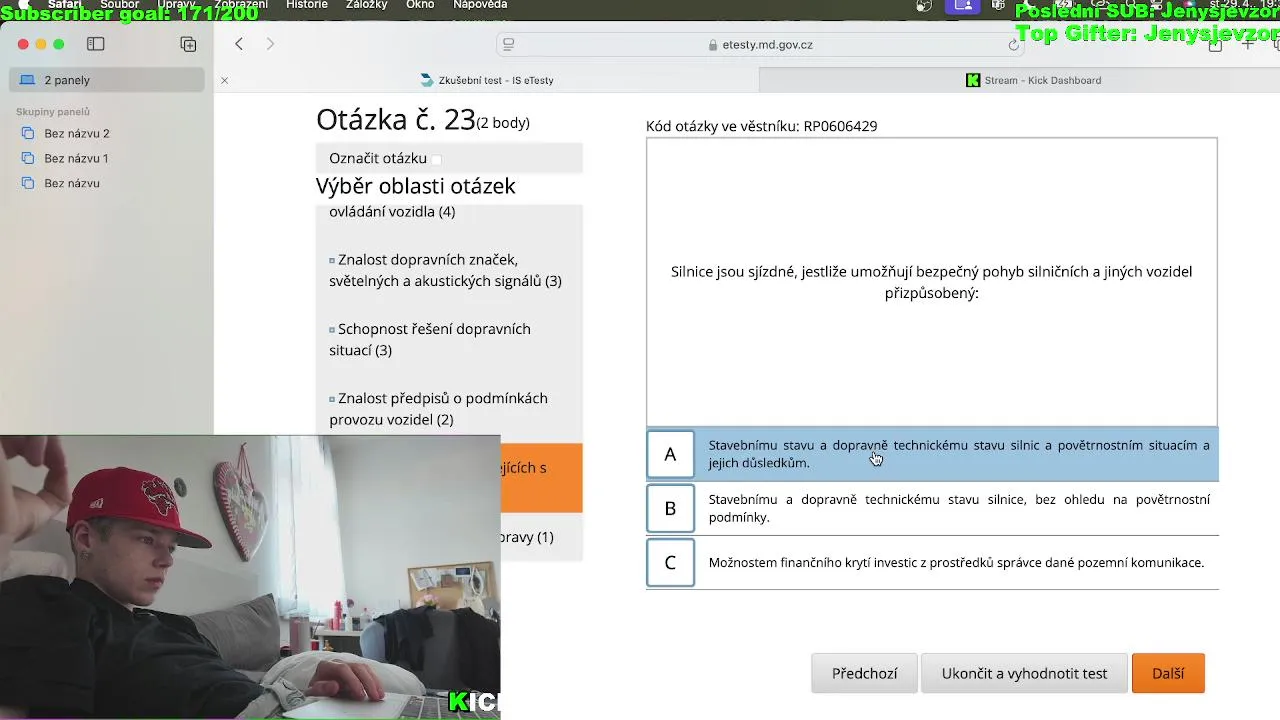
Task: Open the Nápověda menu
Action: [x=480, y=5]
